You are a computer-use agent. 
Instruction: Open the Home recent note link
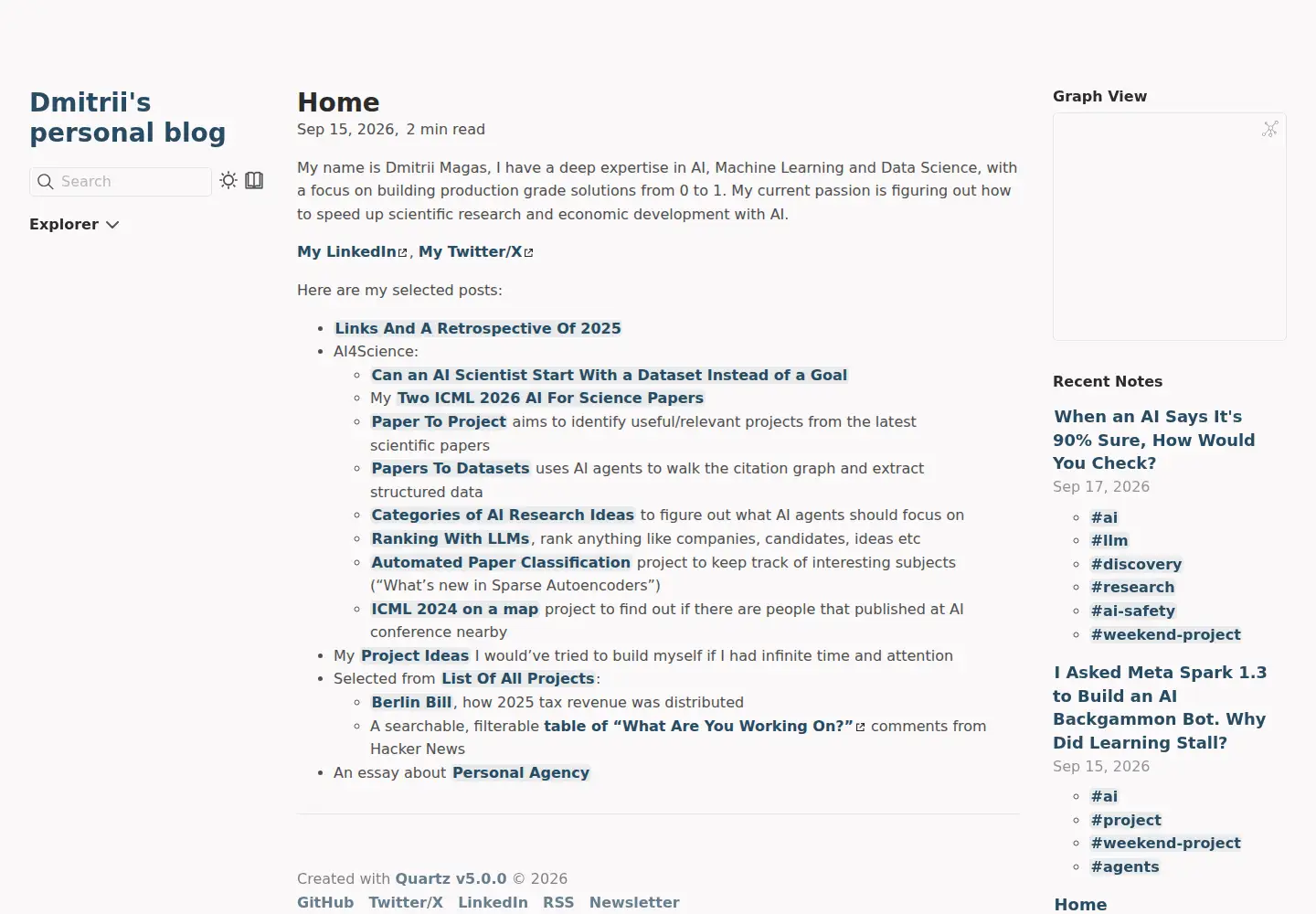[1080, 904]
